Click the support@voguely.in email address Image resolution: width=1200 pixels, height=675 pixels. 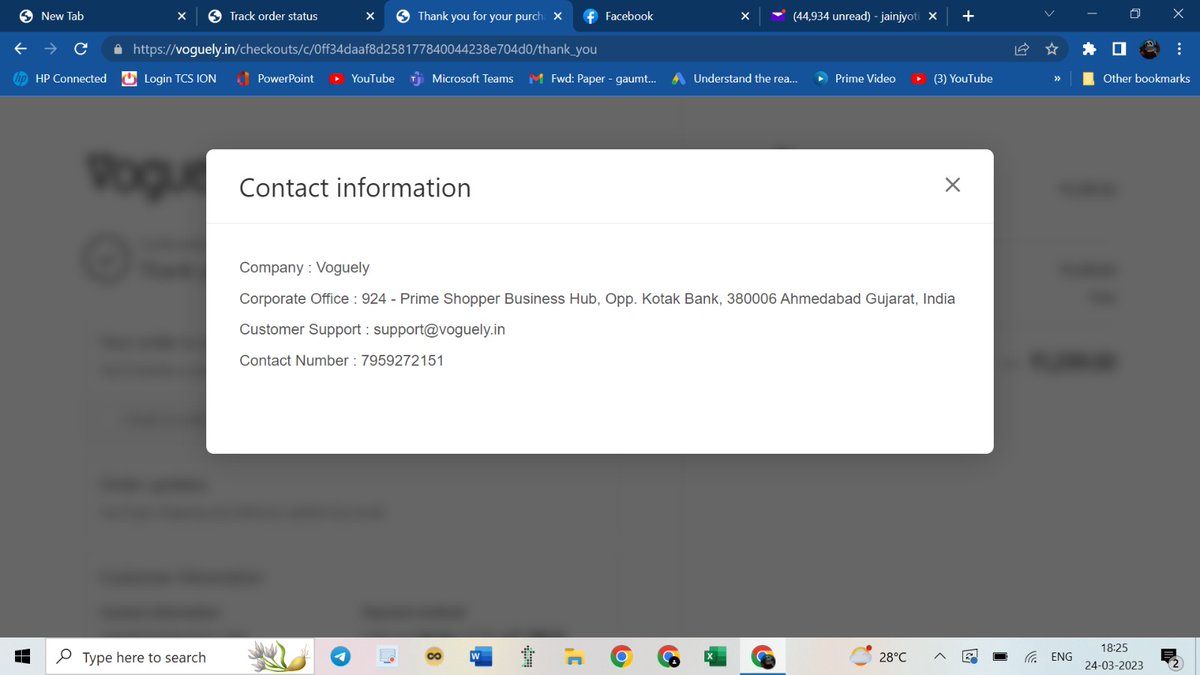click(x=439, y=329)
